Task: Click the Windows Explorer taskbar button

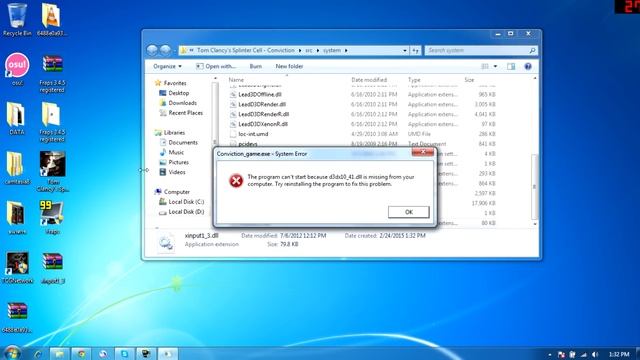Action: coord(60,354)
